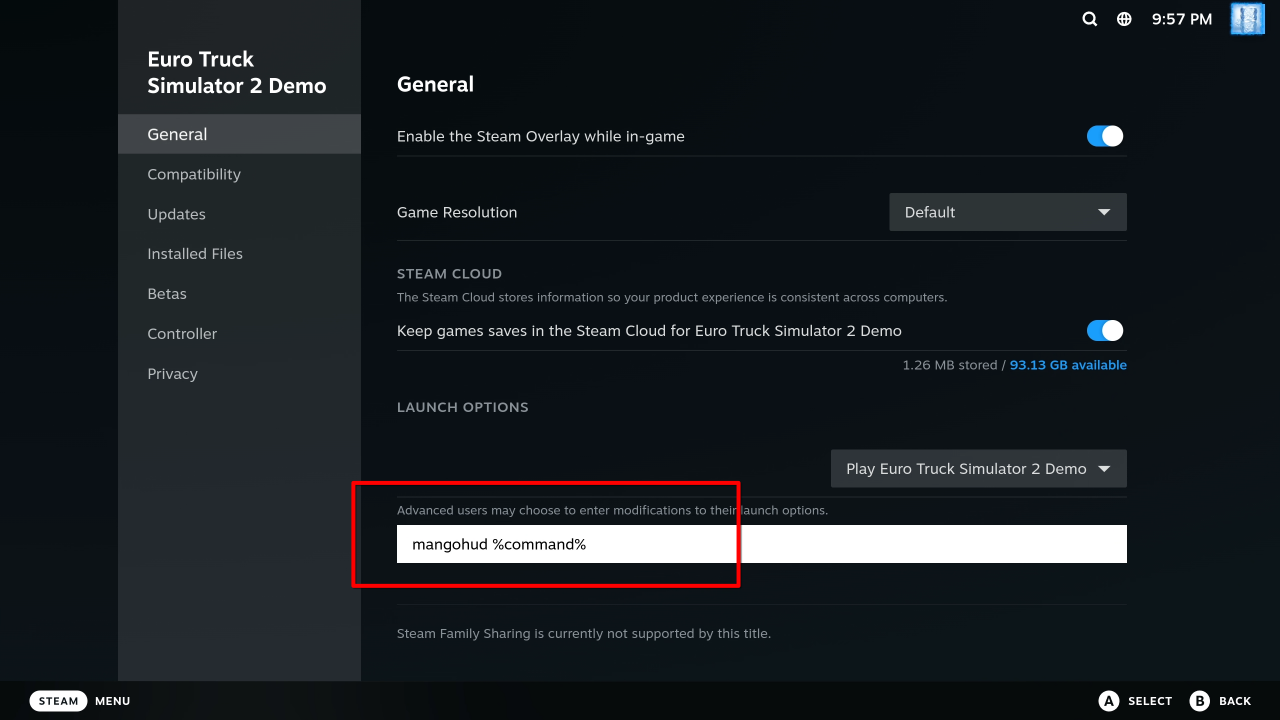This screenshot has height=720, width=1280.
Task: Toggle Enable the Steam Overlay switch
Action: 1105,136
